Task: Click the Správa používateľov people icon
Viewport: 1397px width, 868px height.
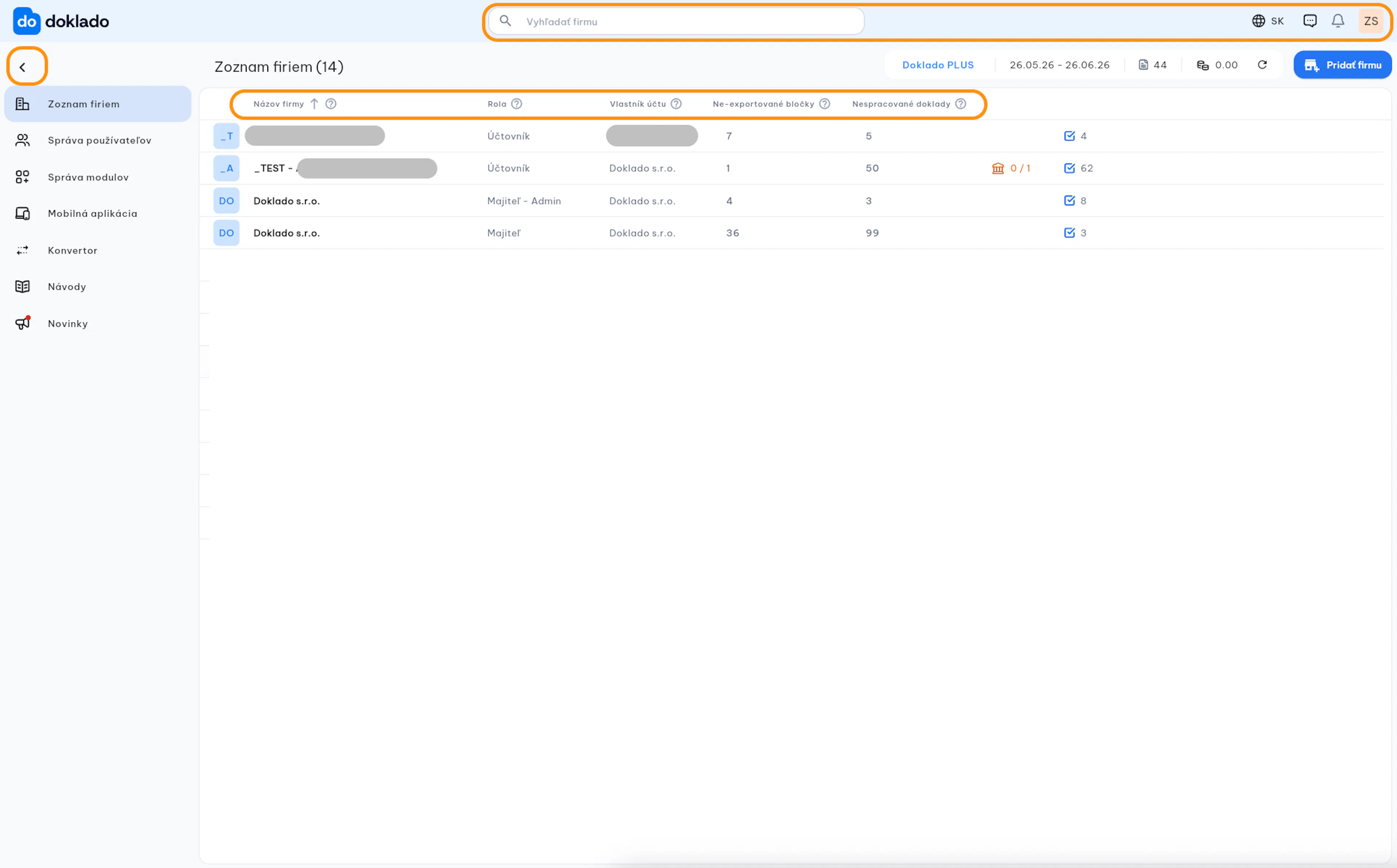Action: tap(23, 141)
